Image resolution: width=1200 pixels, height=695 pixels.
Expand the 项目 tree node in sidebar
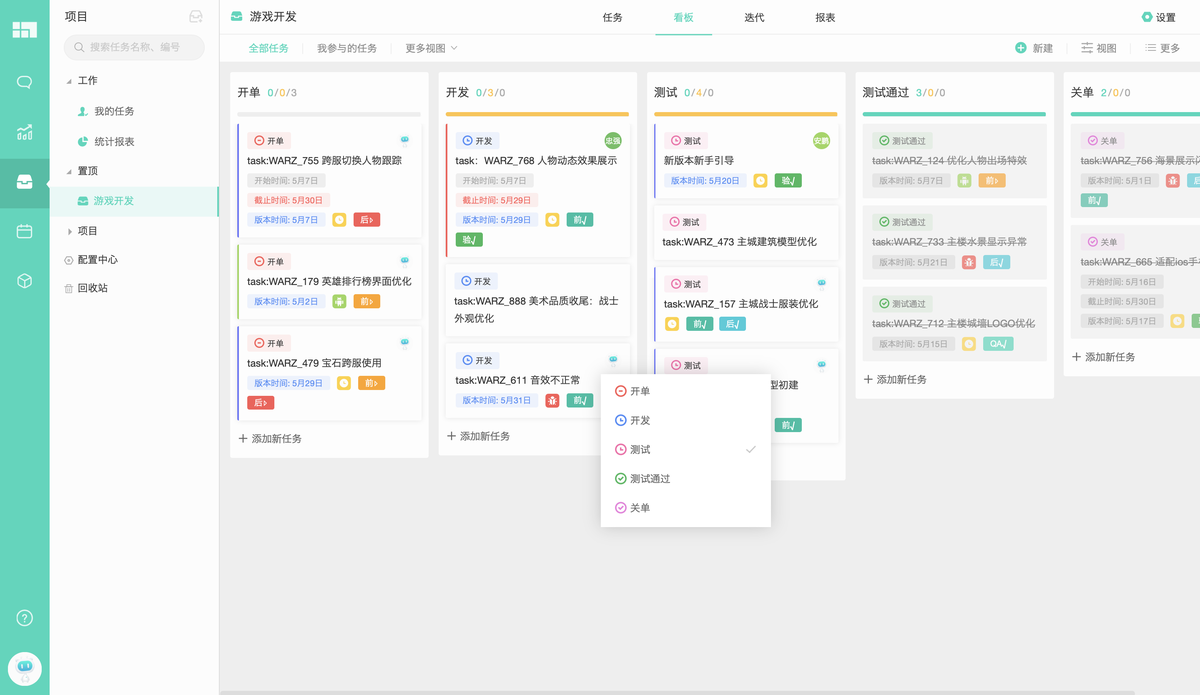69,231
